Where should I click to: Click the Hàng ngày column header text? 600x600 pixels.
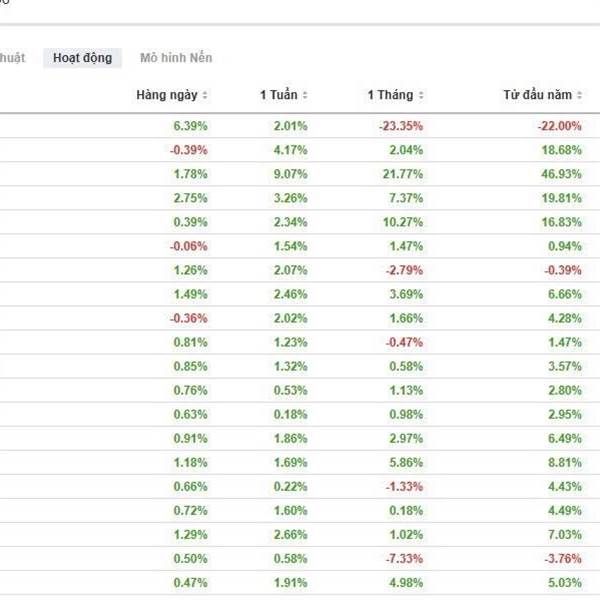pos(167,95)
